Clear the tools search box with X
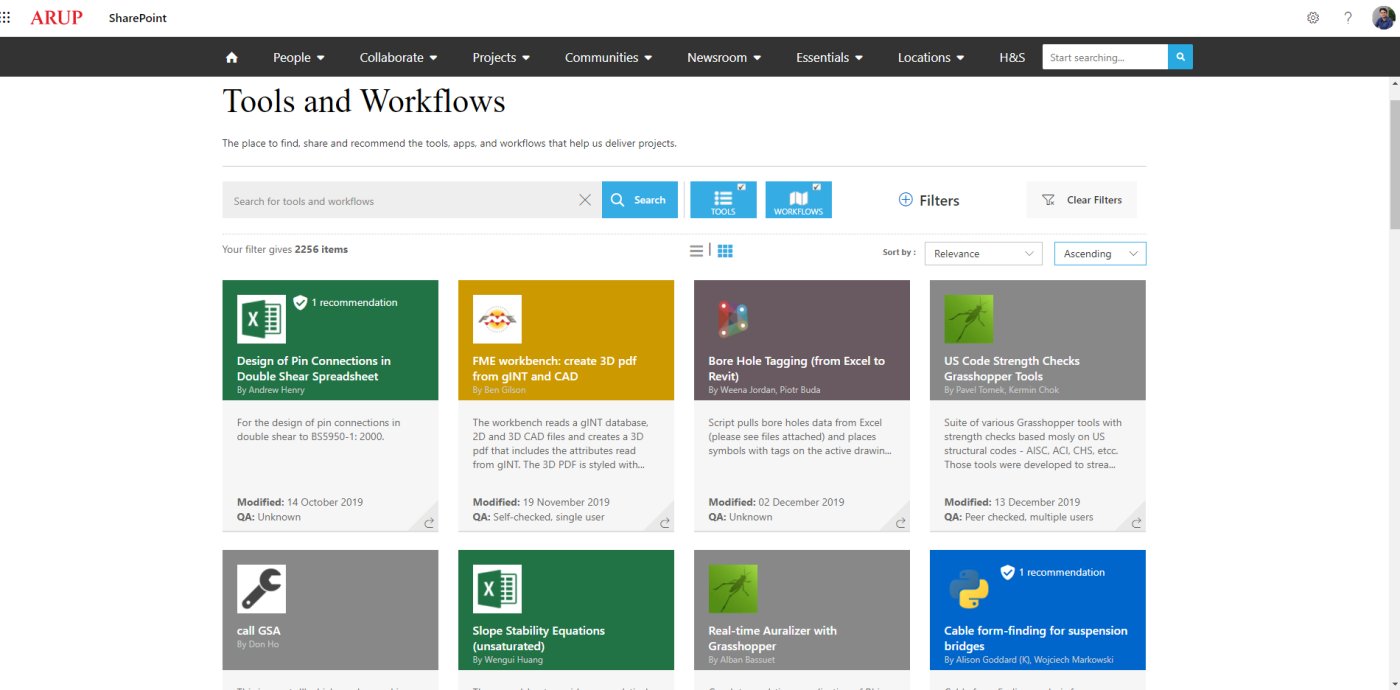This screenshot has height=690, width=1400. (585, 200)
